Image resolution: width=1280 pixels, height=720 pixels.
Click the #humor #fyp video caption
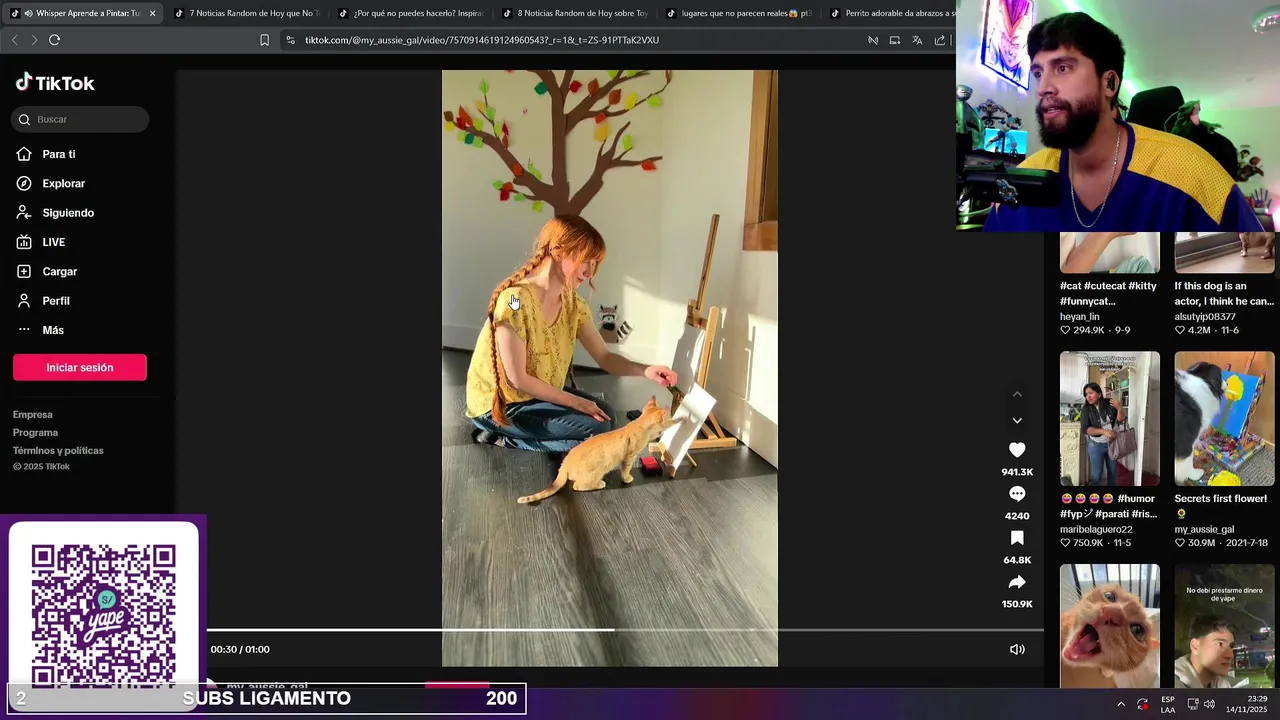1108,506
